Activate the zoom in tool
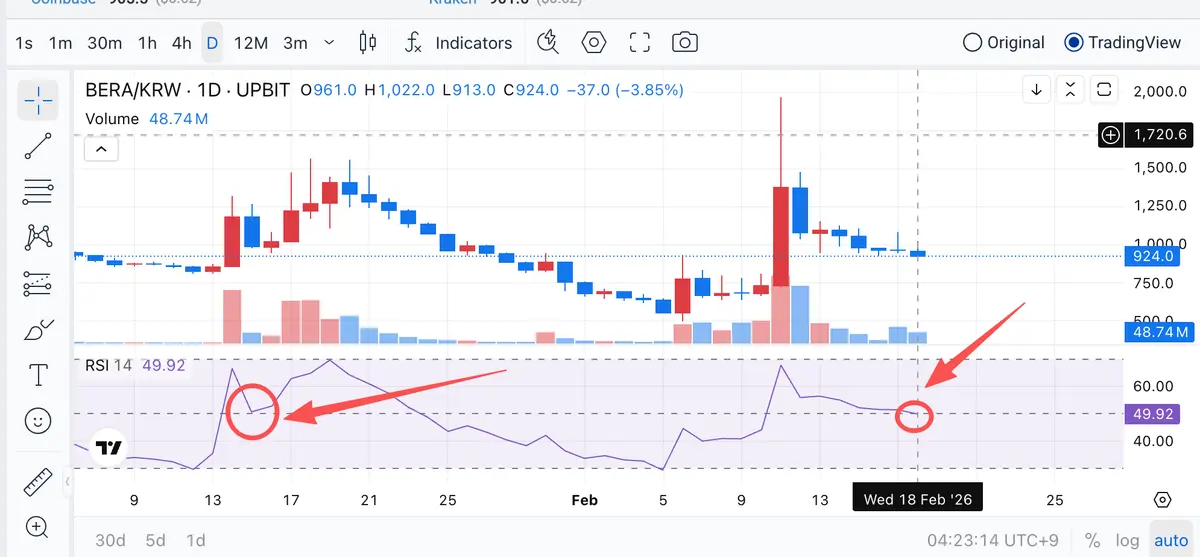 (38, 527)
